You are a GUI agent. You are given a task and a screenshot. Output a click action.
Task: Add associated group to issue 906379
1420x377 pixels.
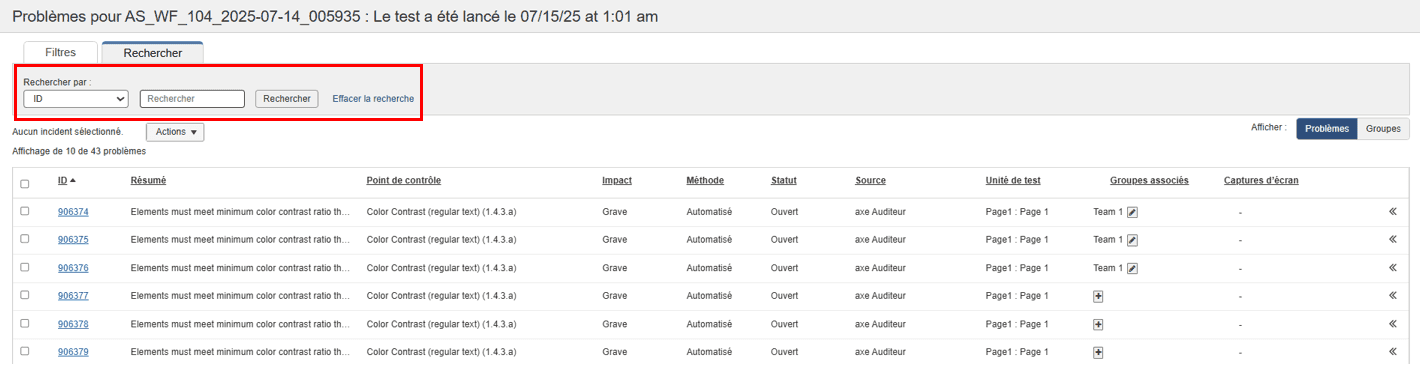tap(1098, 352)
